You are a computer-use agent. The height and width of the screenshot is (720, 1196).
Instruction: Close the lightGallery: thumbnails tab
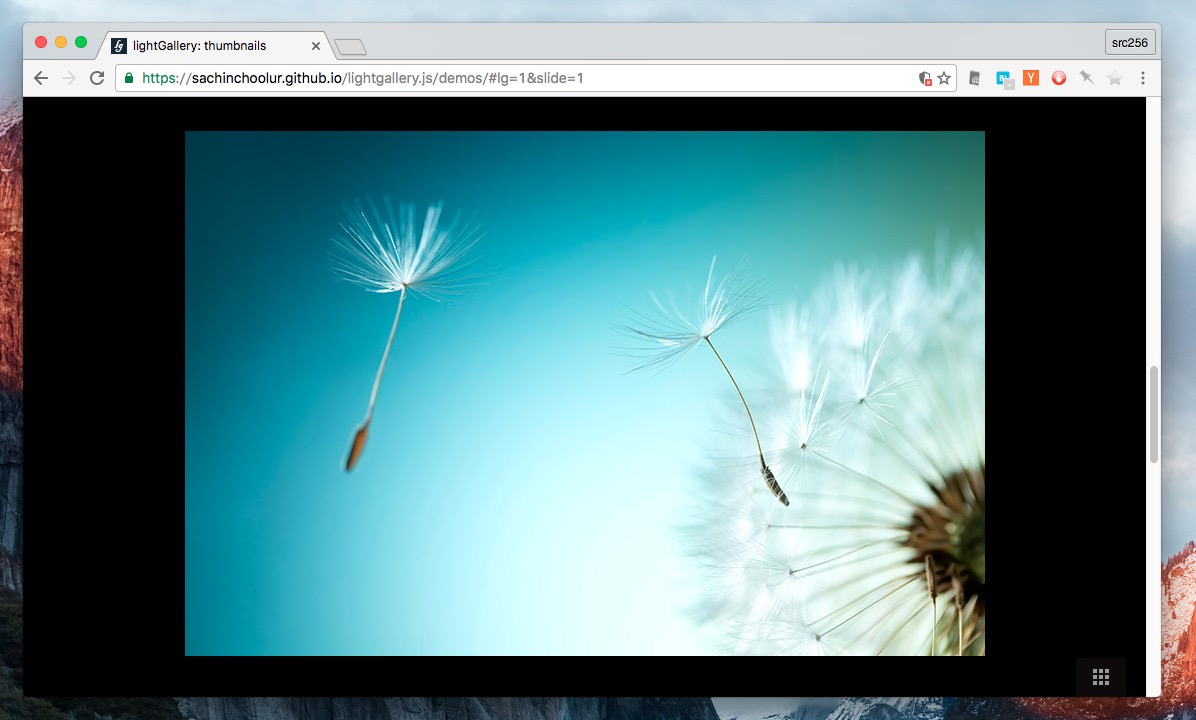(316, 46)
